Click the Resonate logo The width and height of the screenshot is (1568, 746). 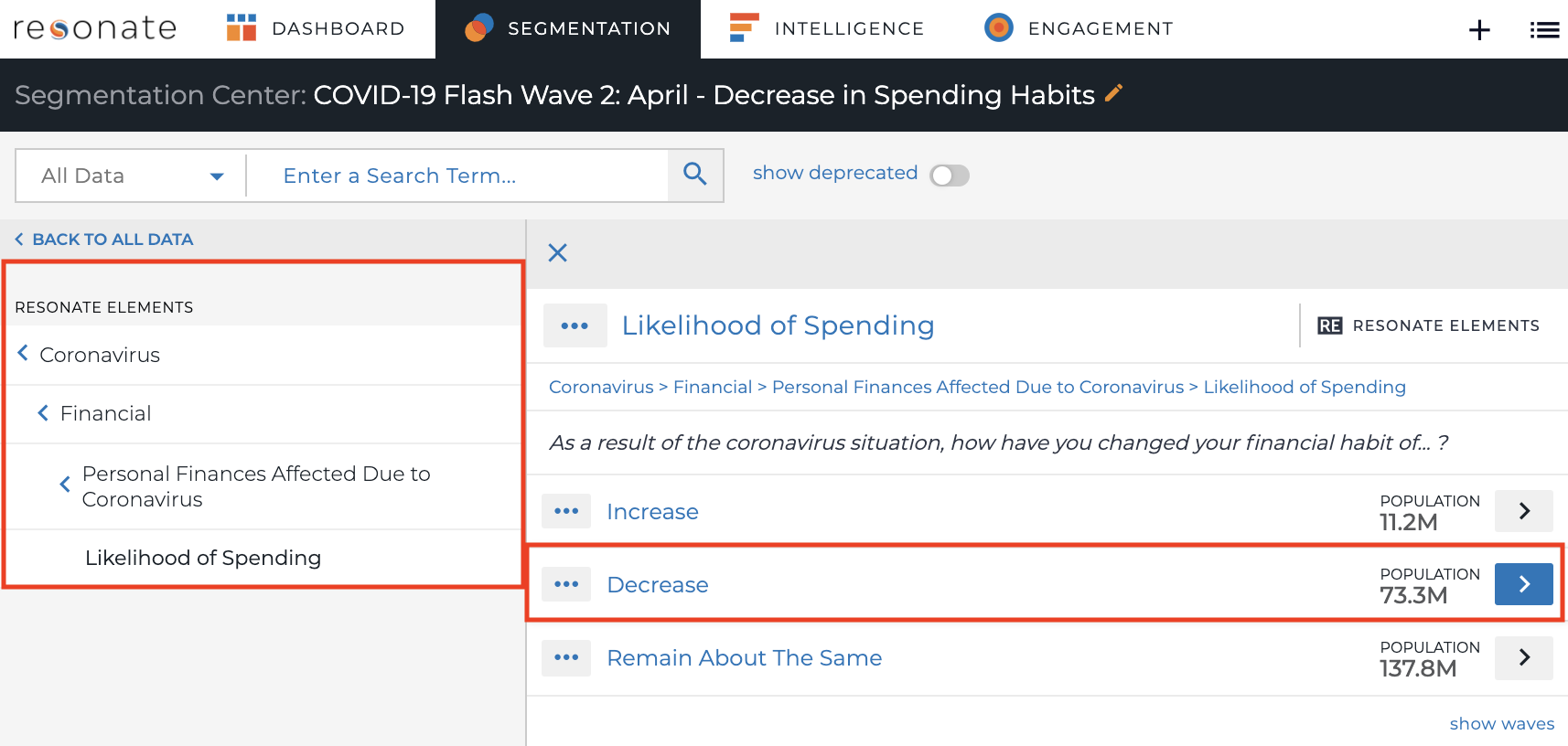point(94,28)
